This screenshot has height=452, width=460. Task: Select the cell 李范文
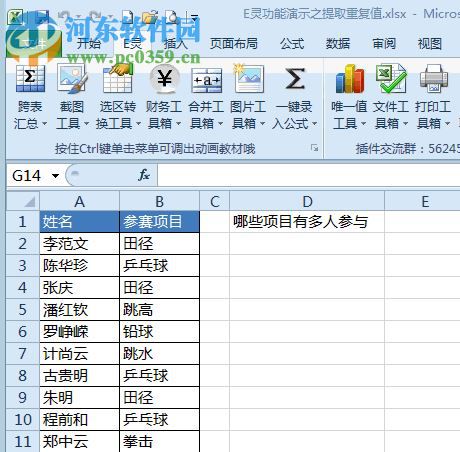pyautogui.click(x=79, y=244)
